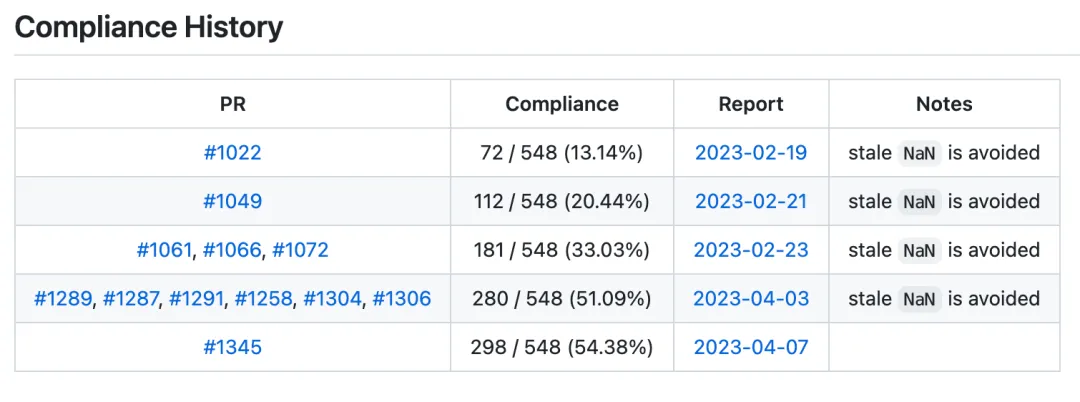Open the #1061 pull request

click(164, 250)
